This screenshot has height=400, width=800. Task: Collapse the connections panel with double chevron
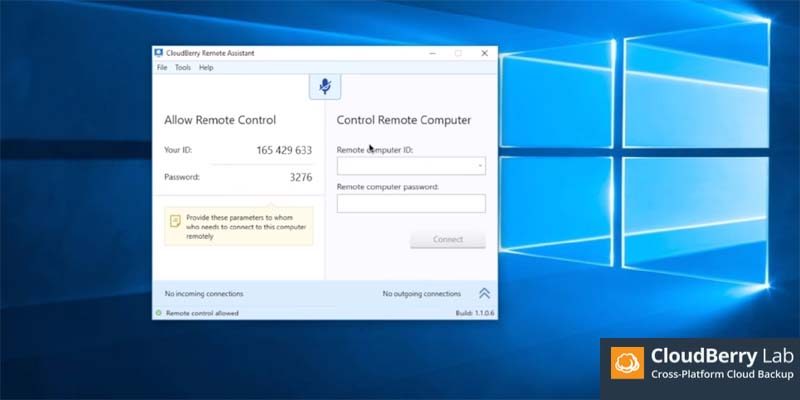pos(484,293)
